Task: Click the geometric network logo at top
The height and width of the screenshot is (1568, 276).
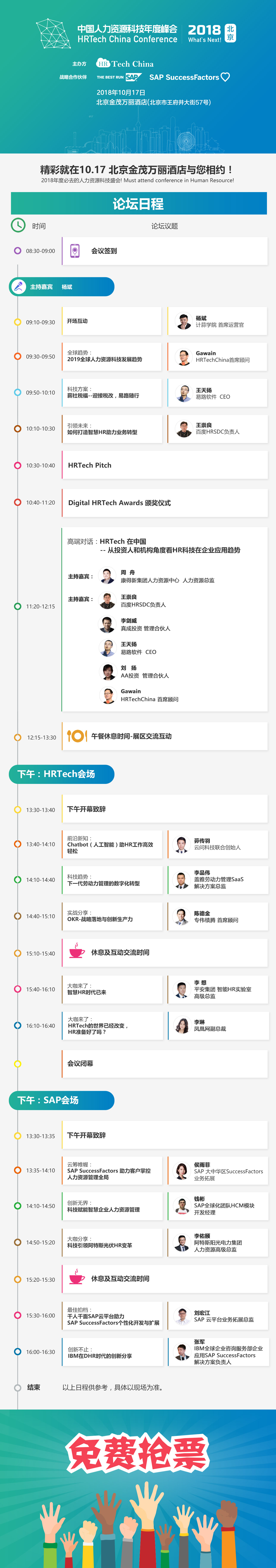Action: pyautogui.click(x=54, y=33)
